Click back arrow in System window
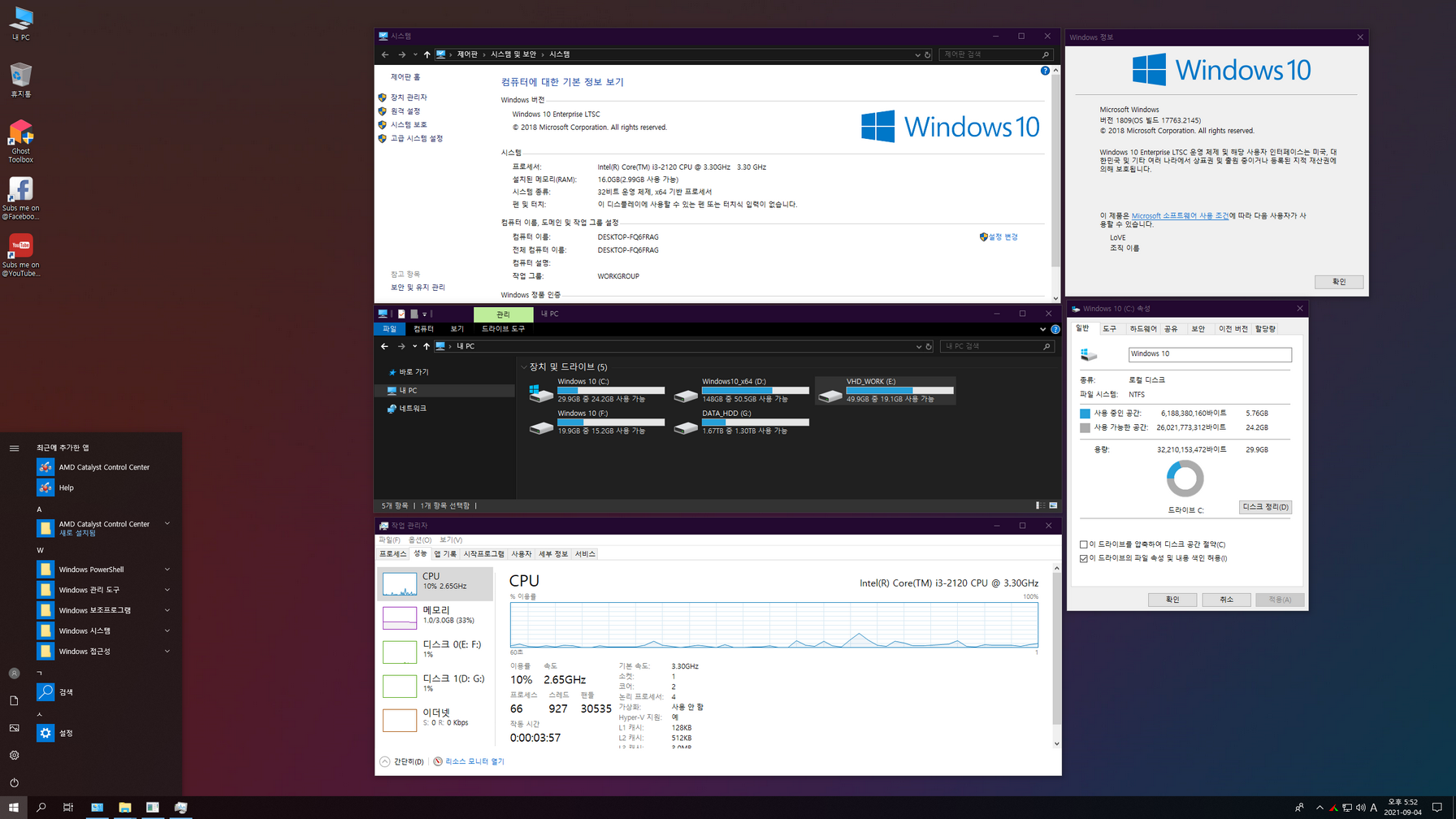1456x819 pixels. click(x=385, y=54)
